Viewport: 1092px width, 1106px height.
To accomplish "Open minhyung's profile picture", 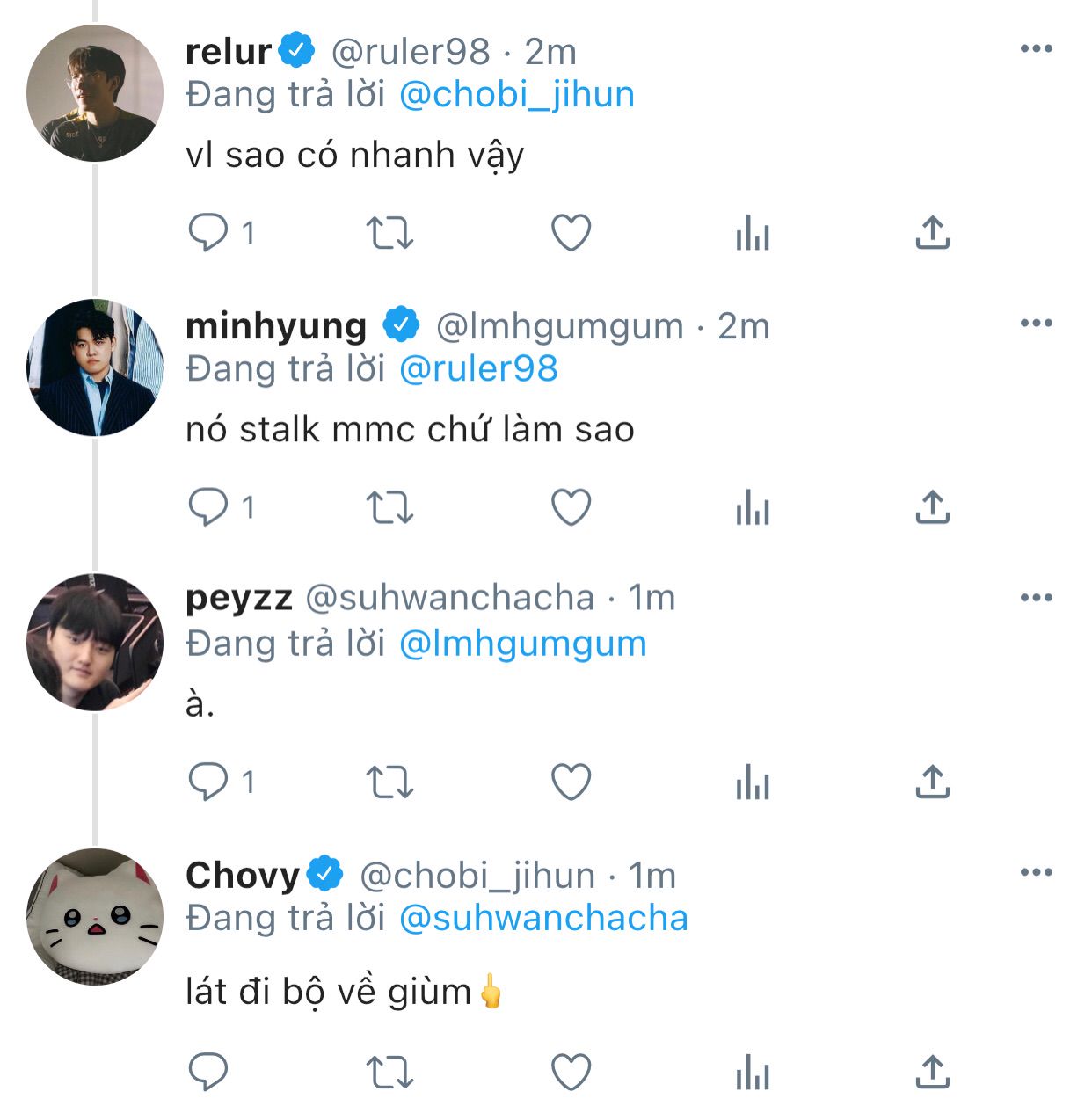I will (x=95, y=367).
